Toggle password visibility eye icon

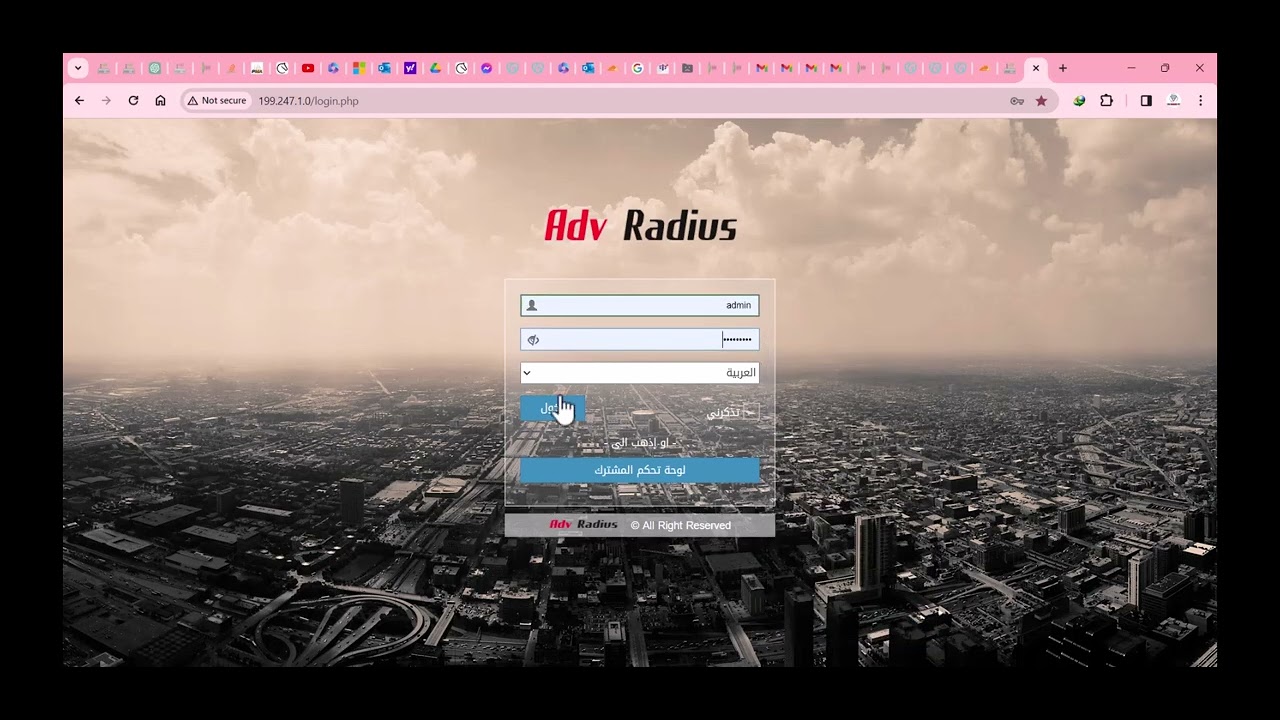tap(533, 340)
